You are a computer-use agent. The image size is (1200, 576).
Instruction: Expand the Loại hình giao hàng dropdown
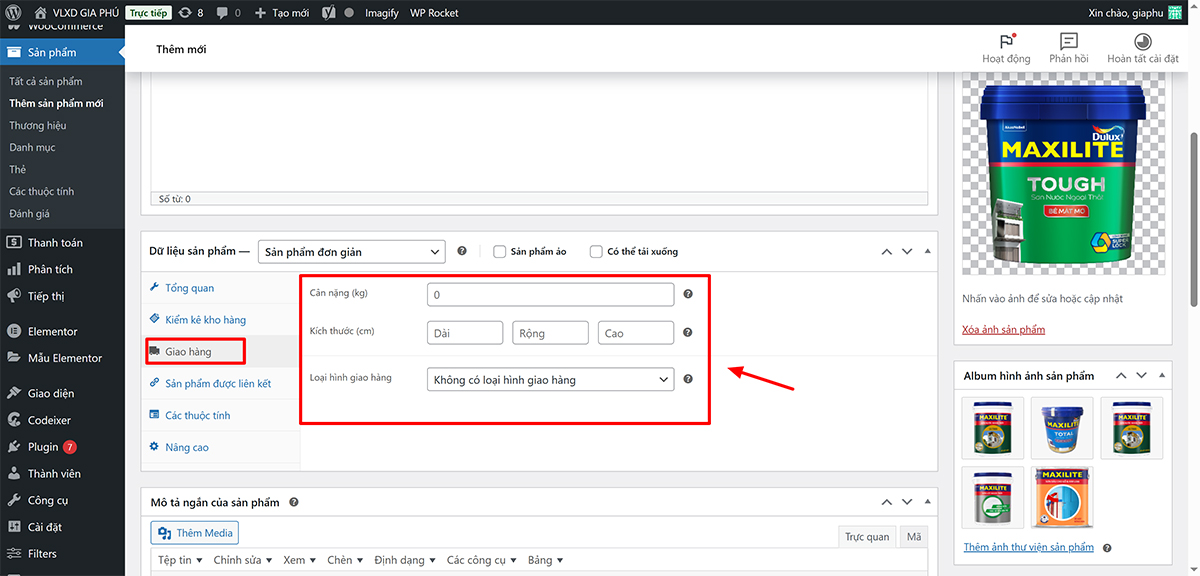pos(550,380)
